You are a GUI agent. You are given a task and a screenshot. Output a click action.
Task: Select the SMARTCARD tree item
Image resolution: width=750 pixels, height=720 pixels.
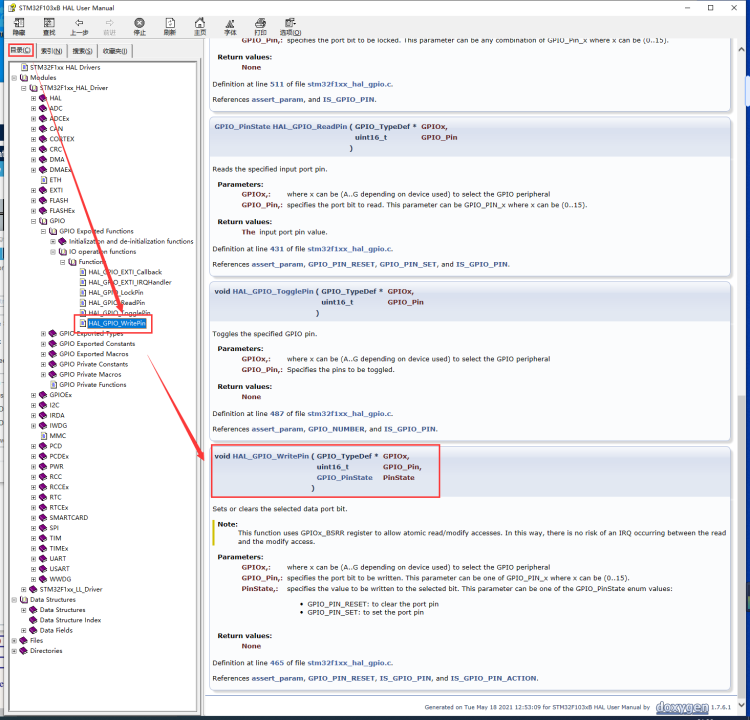coord(68,518)
